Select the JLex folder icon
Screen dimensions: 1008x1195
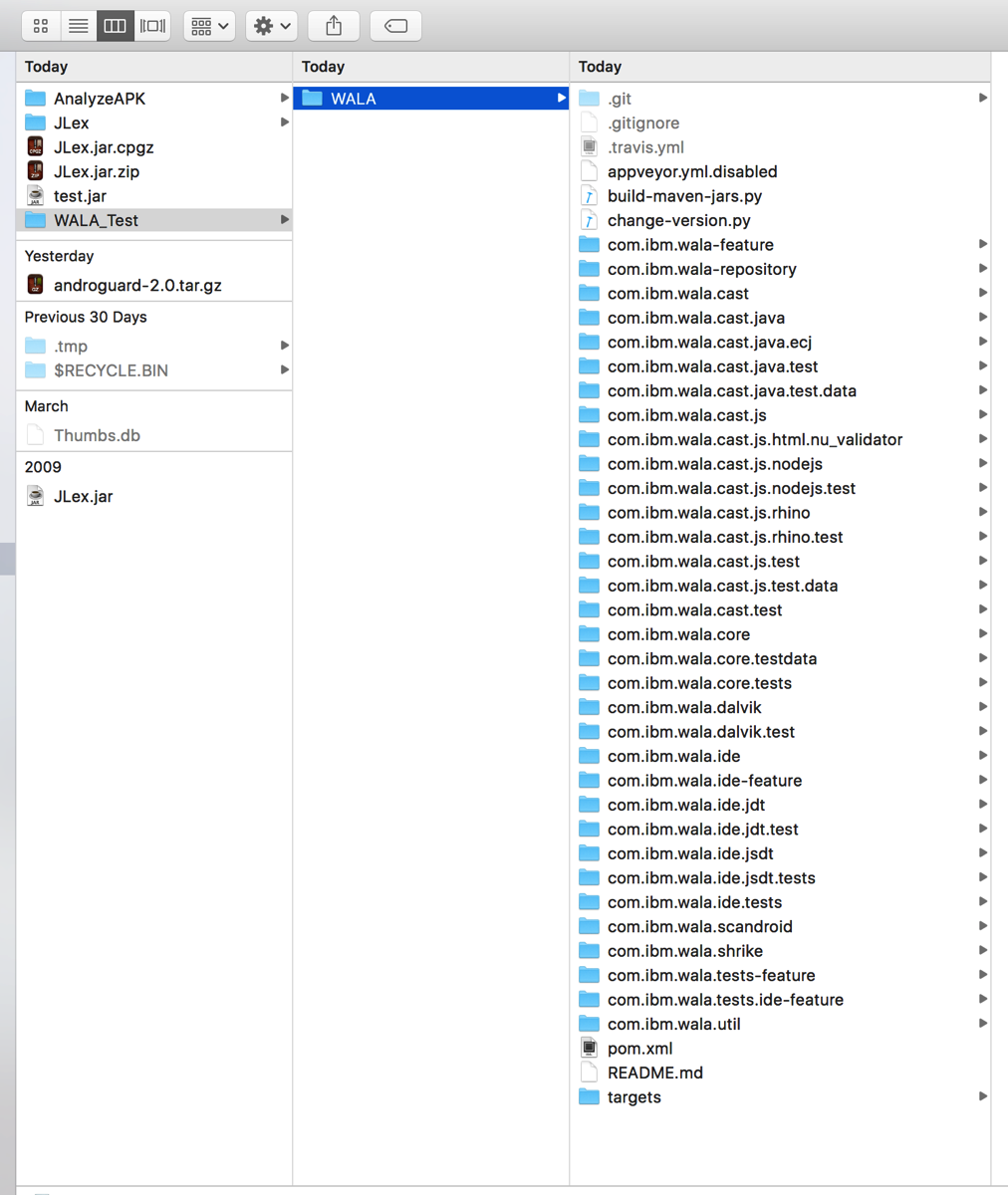click(x=36, y=122)
